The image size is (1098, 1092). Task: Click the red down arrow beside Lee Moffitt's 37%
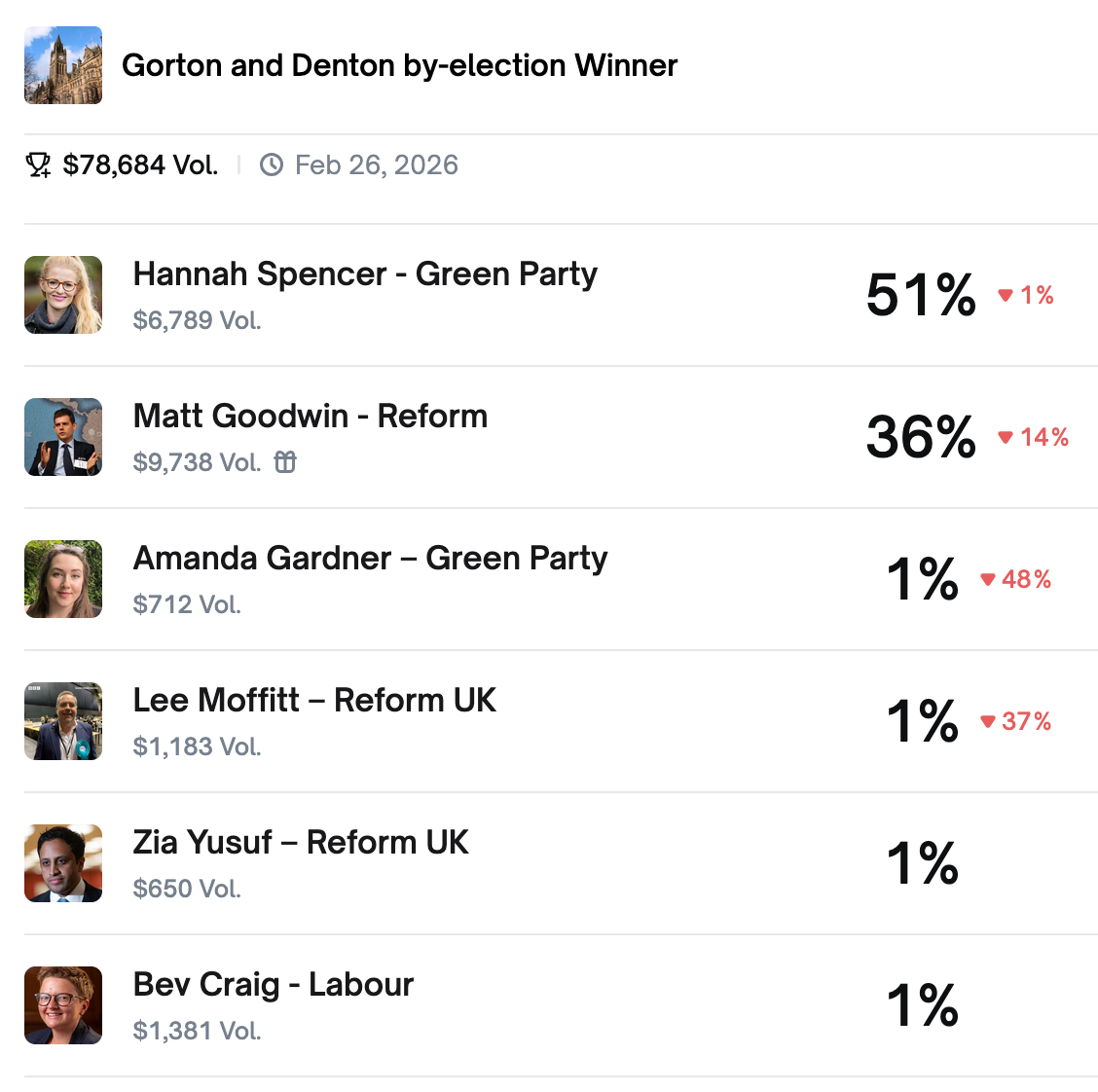(x=988, y=722)
